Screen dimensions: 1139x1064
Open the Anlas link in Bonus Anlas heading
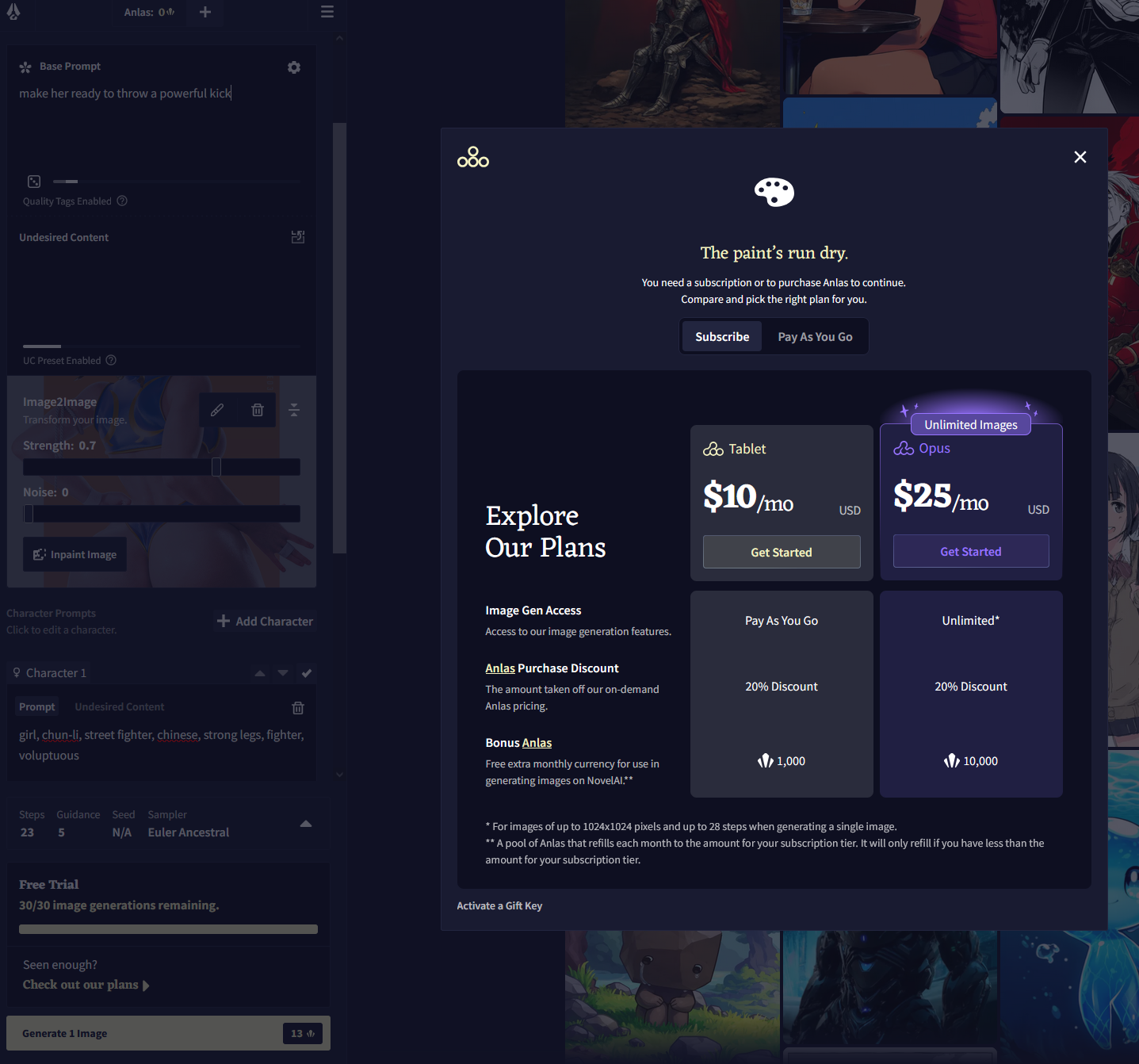[537, 743]
